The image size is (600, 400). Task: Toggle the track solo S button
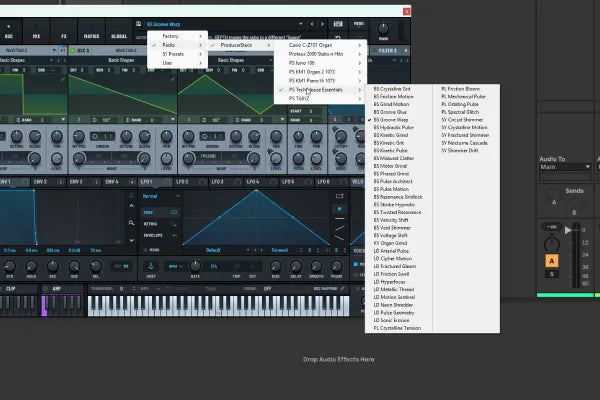pos(551,274)
